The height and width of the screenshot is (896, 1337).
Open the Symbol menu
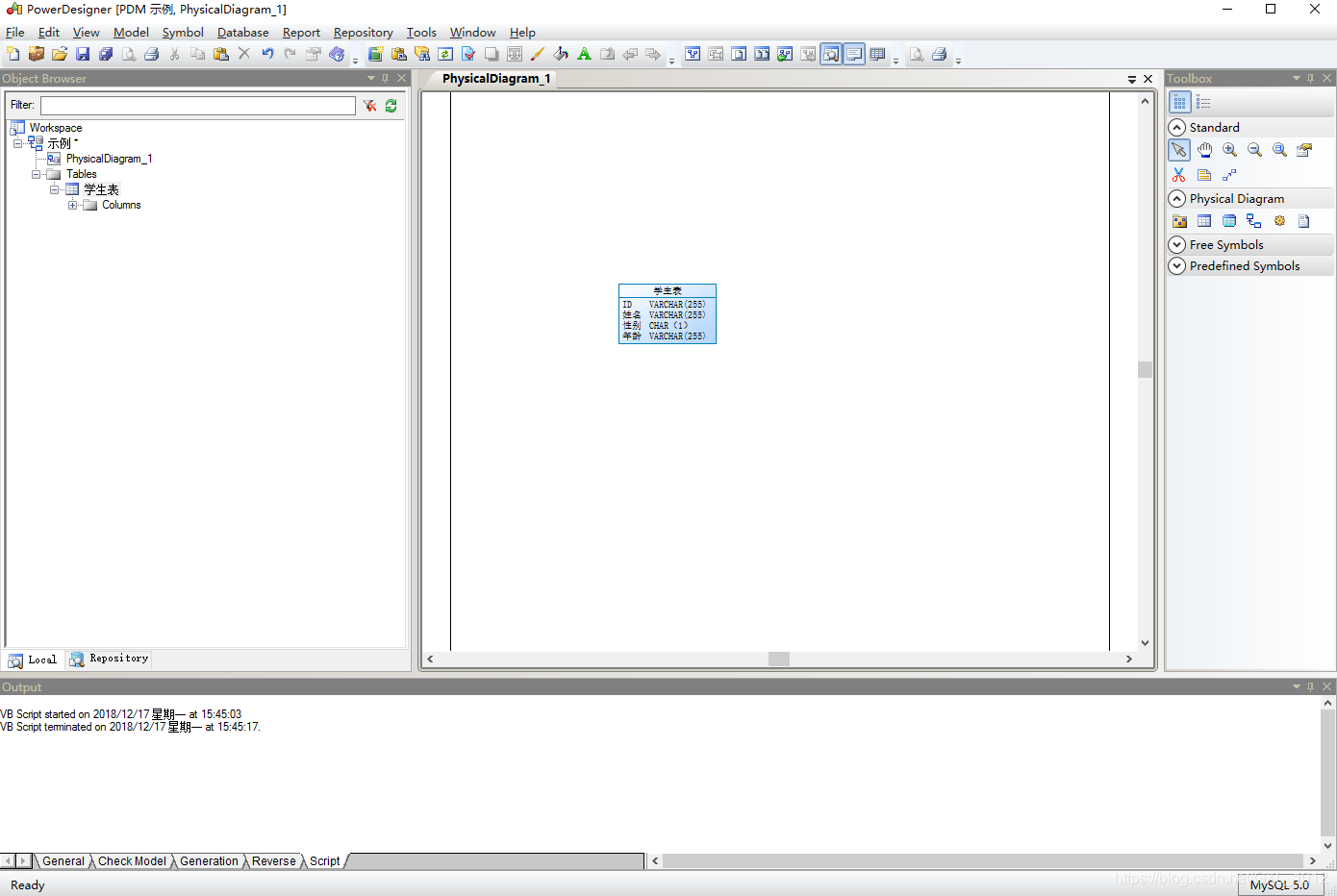(183, 32)
